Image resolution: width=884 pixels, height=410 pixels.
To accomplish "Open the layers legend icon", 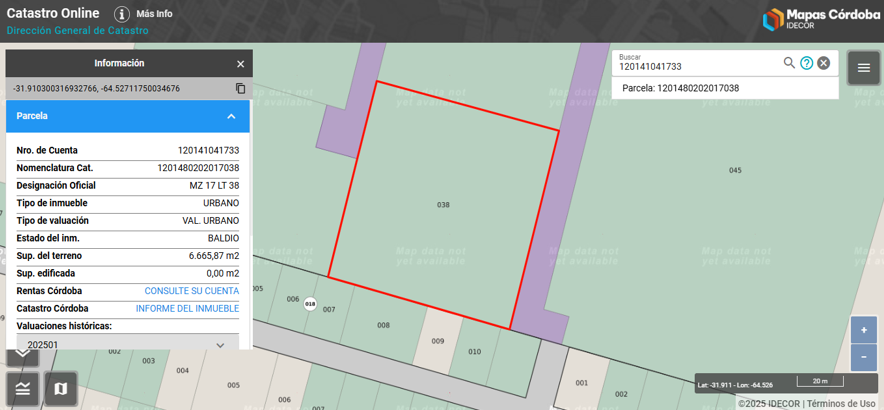I will 23,388.
